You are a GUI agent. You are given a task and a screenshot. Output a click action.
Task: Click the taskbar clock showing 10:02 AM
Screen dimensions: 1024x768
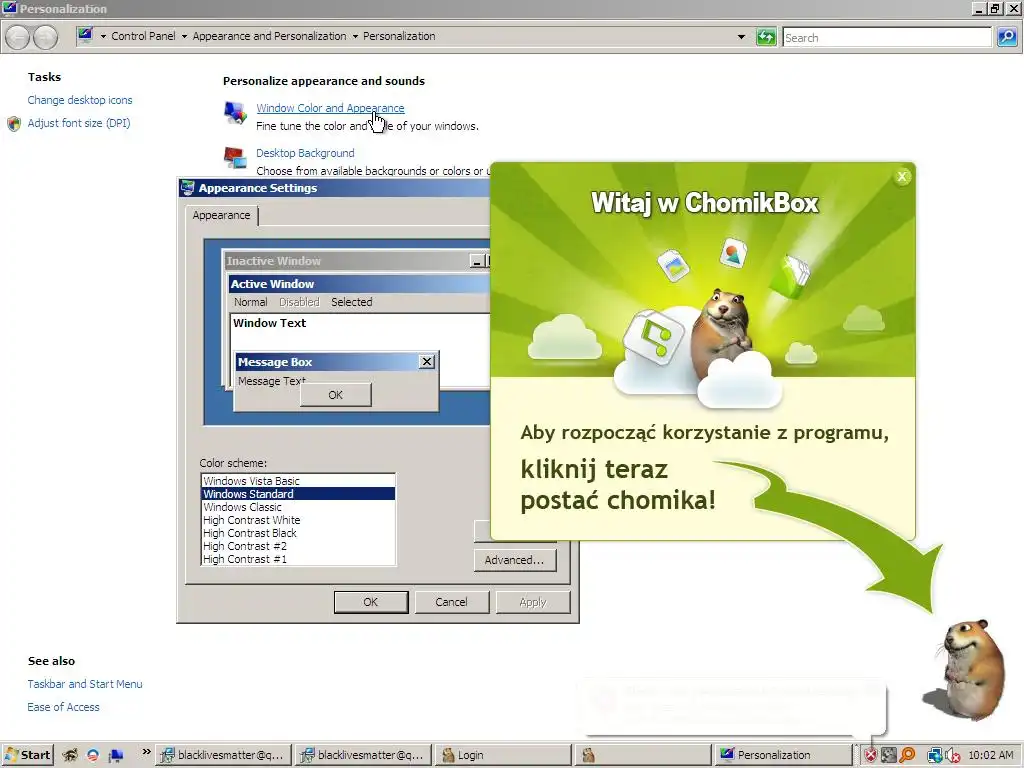(991, 755)
